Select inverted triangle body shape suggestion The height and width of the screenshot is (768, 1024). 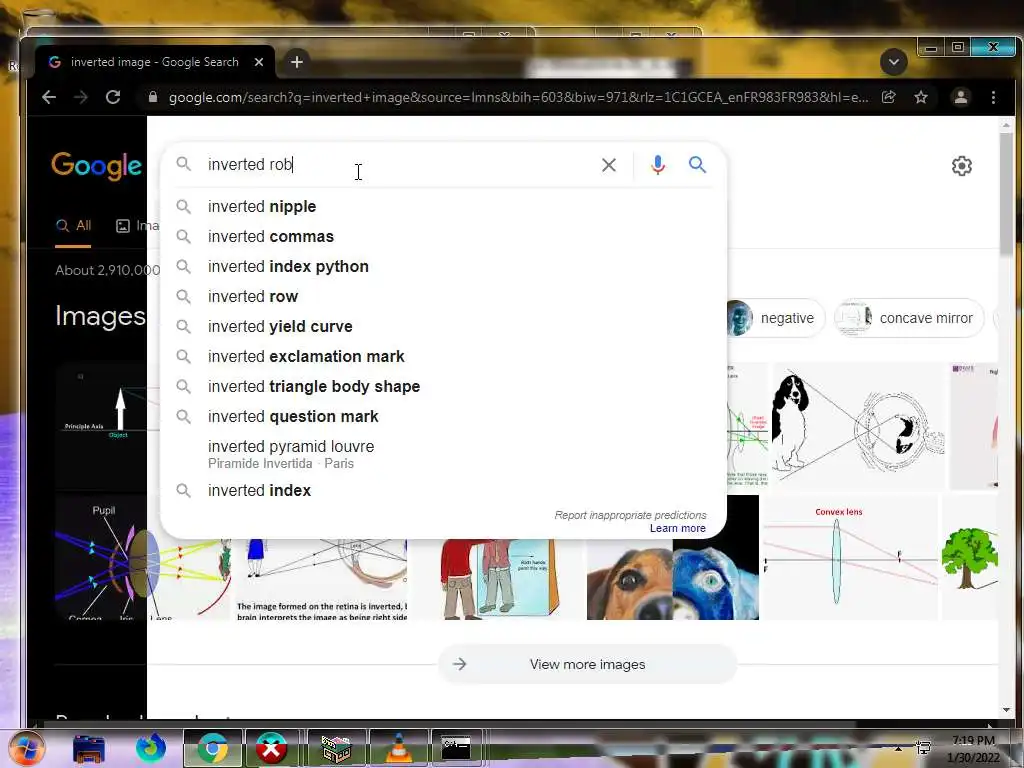tap(443, 387)
